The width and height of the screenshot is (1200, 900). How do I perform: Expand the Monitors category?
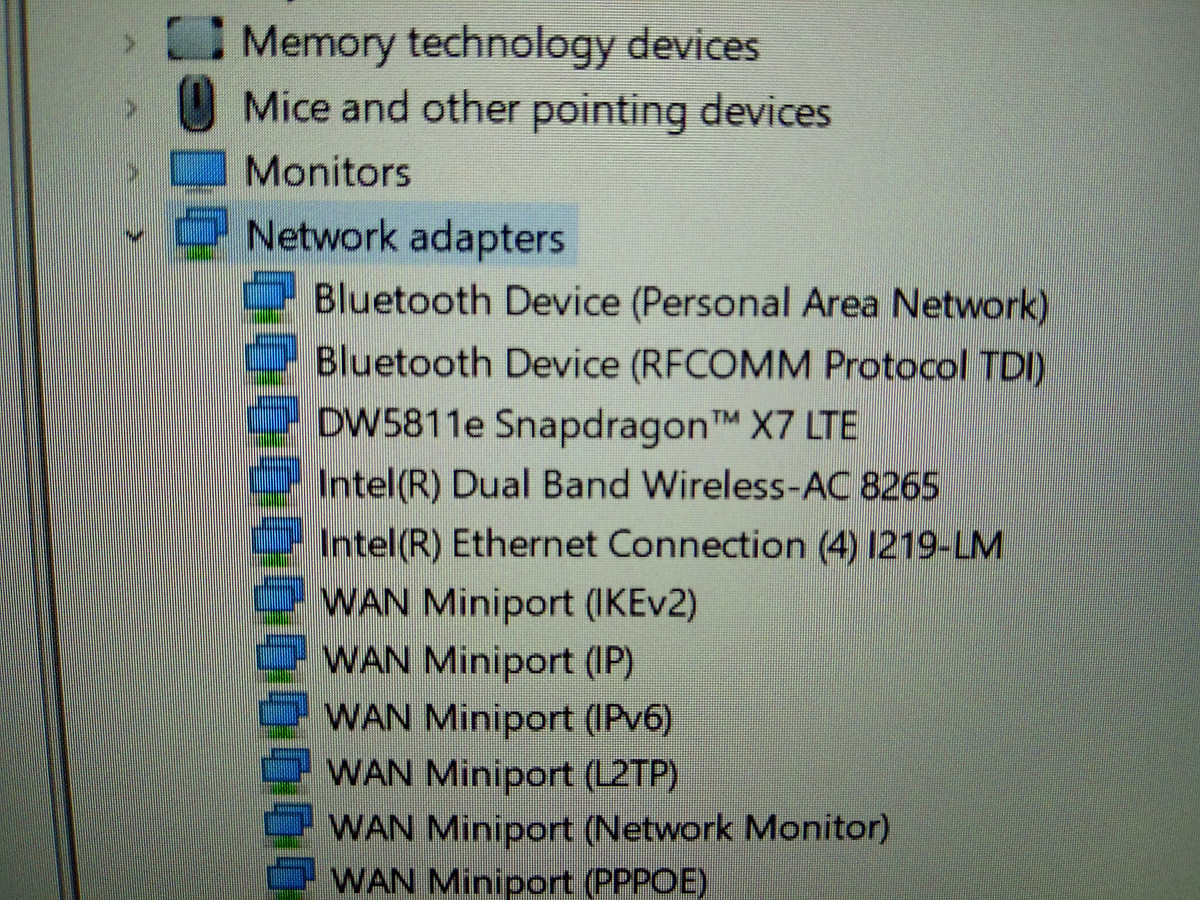click(x=130, y=172)
